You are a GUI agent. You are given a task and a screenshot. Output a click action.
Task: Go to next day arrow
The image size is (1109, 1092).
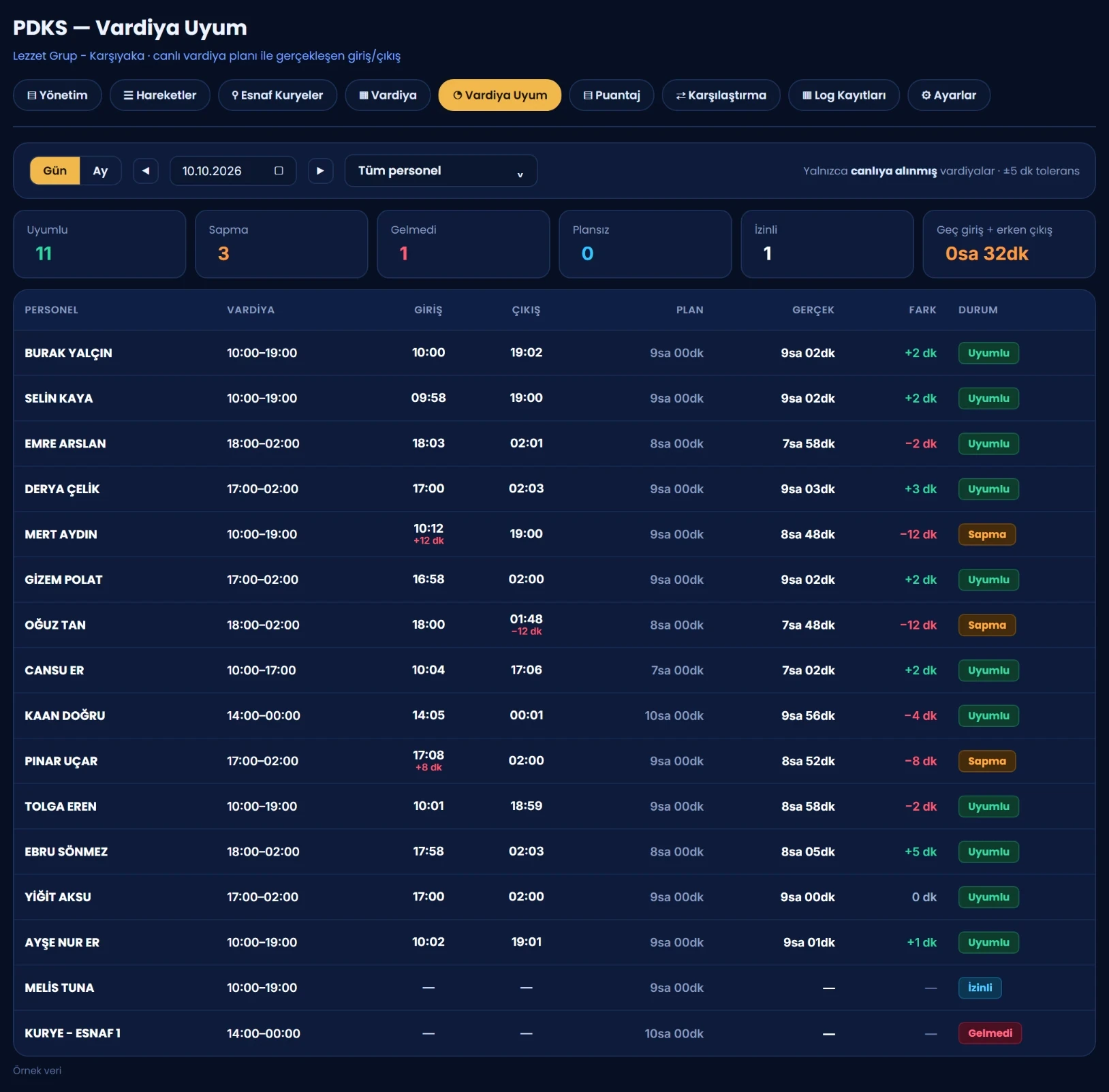[320, 171]
